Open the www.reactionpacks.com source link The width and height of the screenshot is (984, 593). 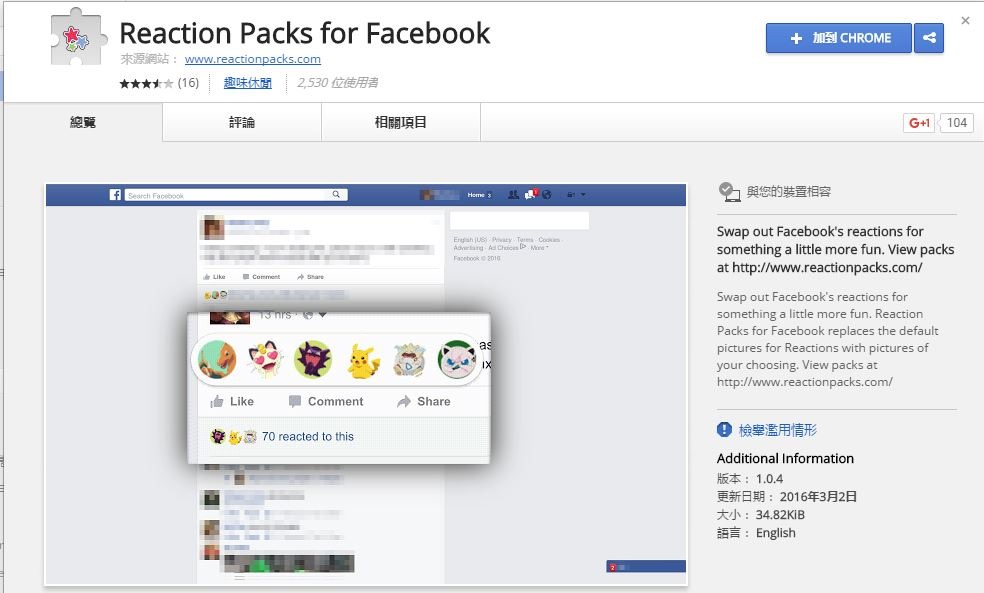click(x=252, y=59)
